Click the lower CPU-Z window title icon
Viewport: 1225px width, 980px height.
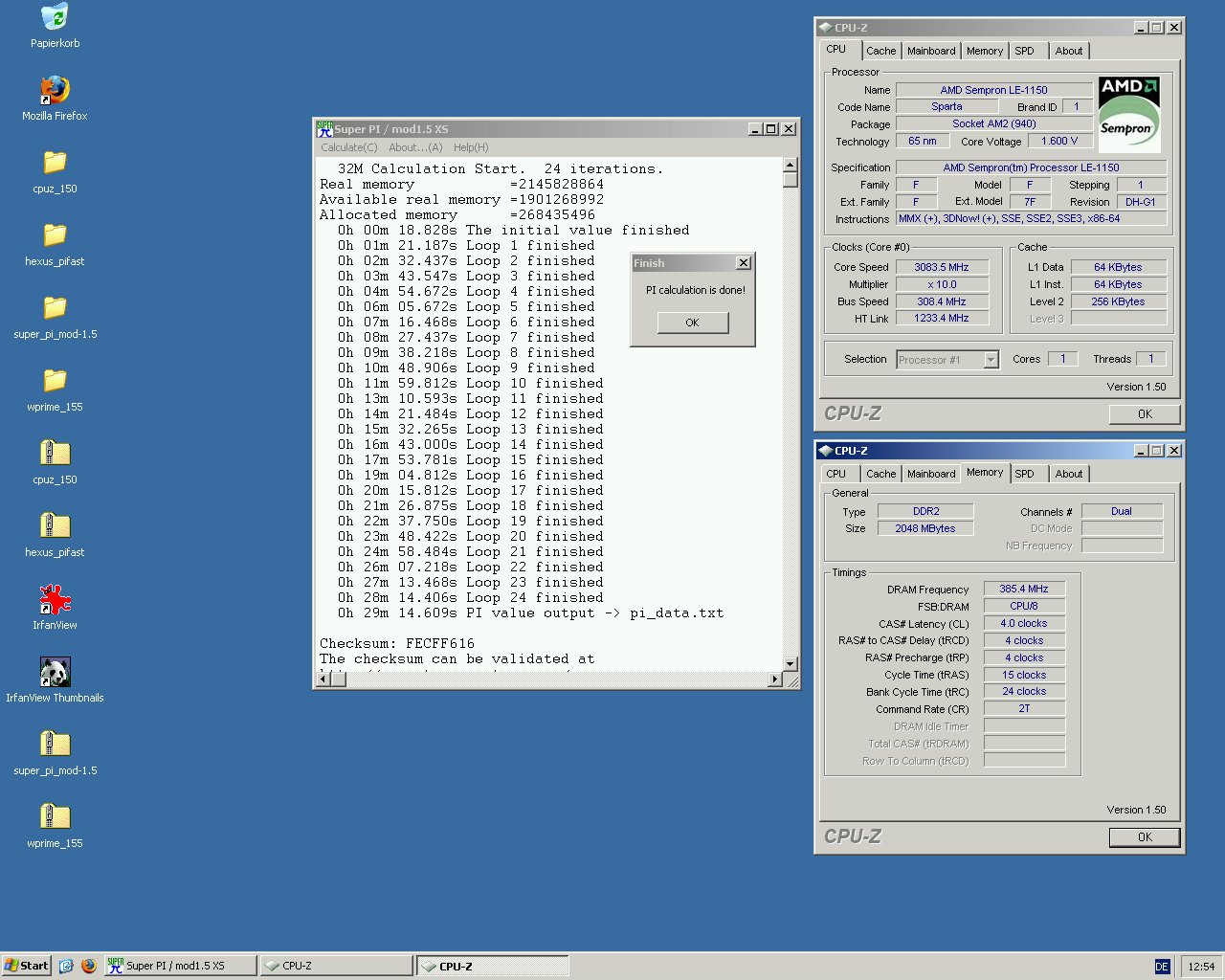click(825, 451)
